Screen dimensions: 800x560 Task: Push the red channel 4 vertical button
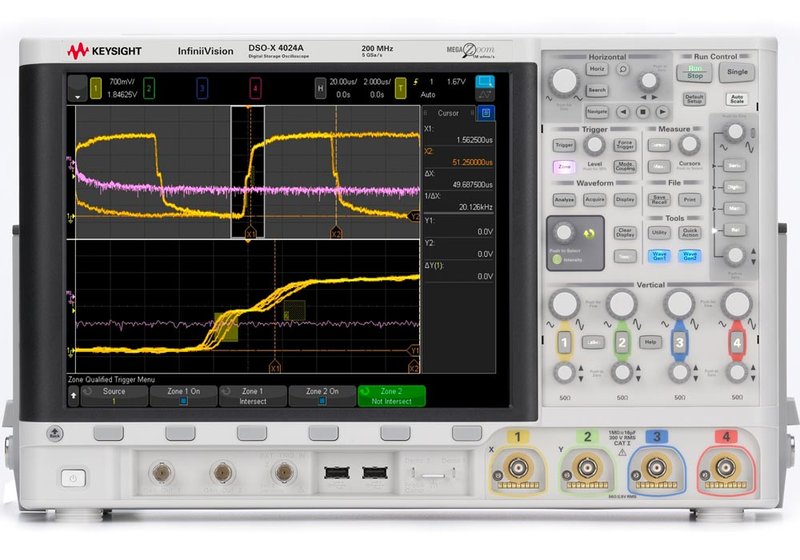[x=736, y=343]
